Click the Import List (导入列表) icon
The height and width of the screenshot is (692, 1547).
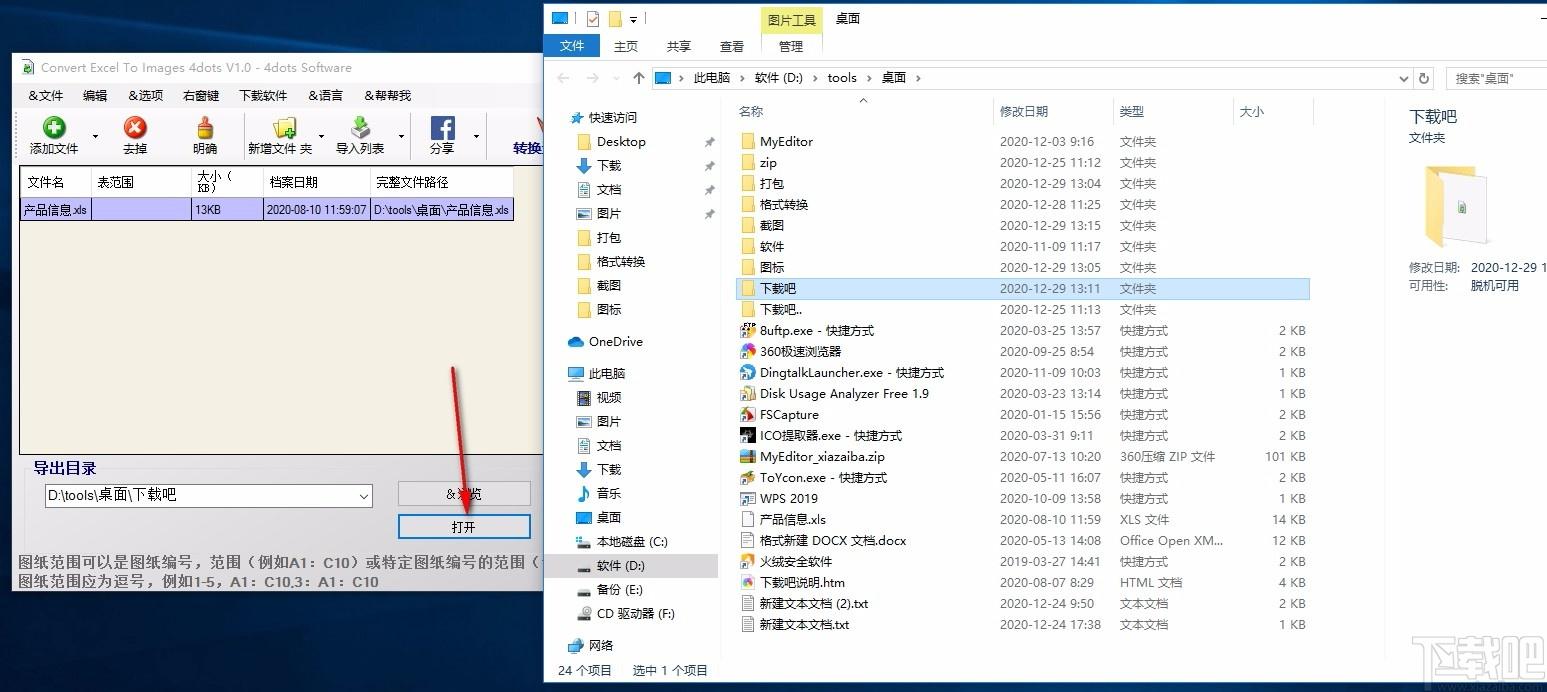point(361,128)
